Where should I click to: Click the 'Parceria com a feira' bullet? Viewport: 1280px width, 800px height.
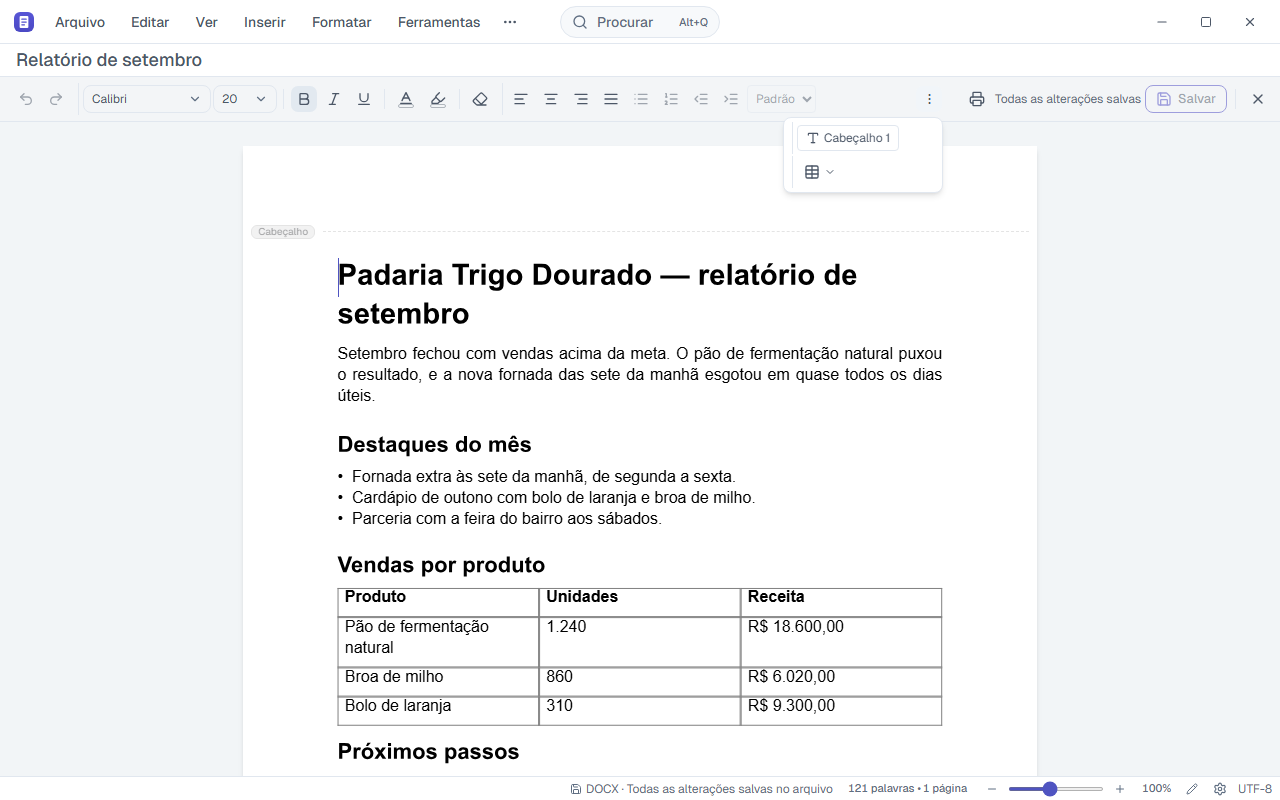point(506,519)
